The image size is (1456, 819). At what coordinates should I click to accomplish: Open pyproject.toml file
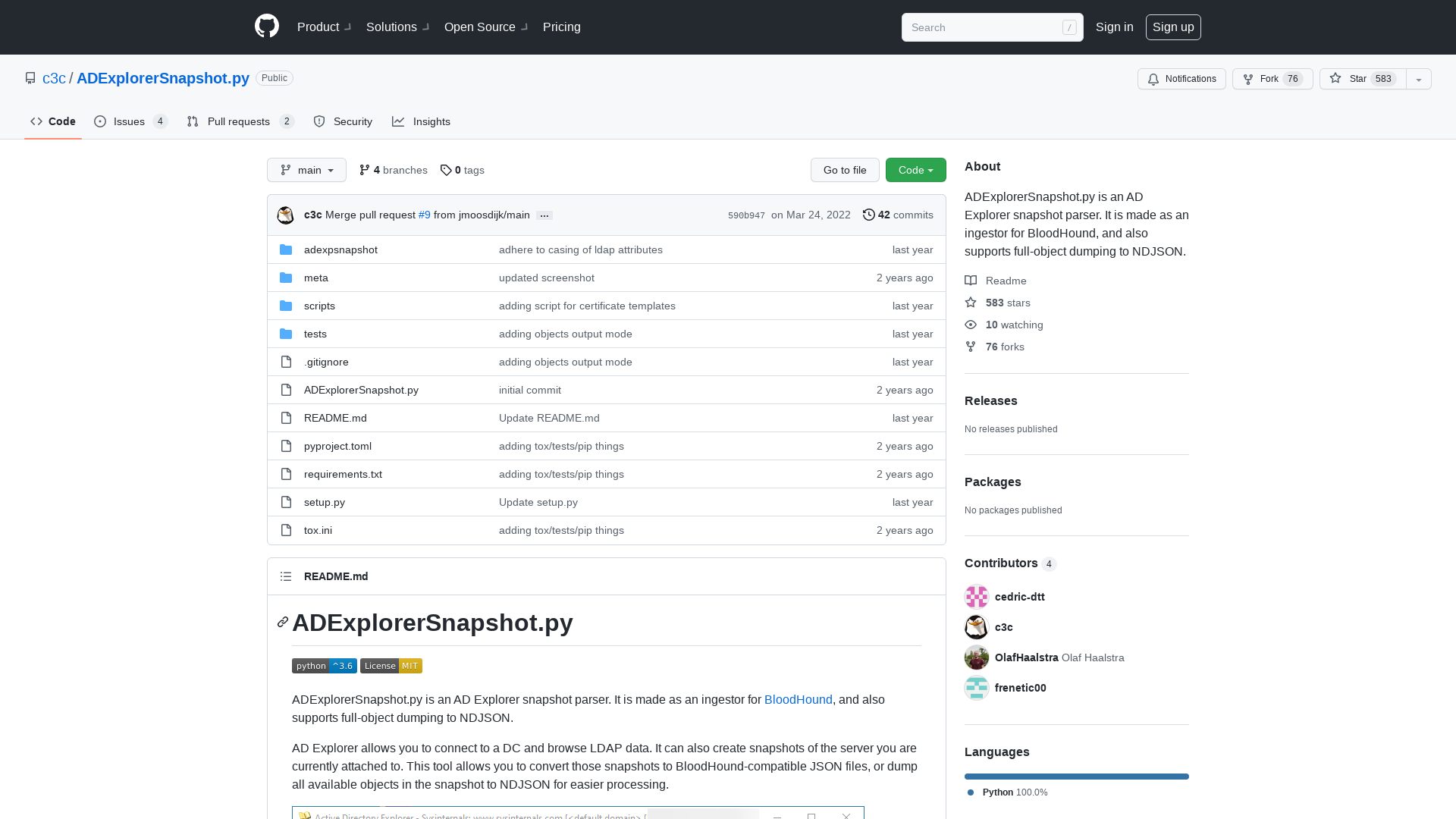337,446
